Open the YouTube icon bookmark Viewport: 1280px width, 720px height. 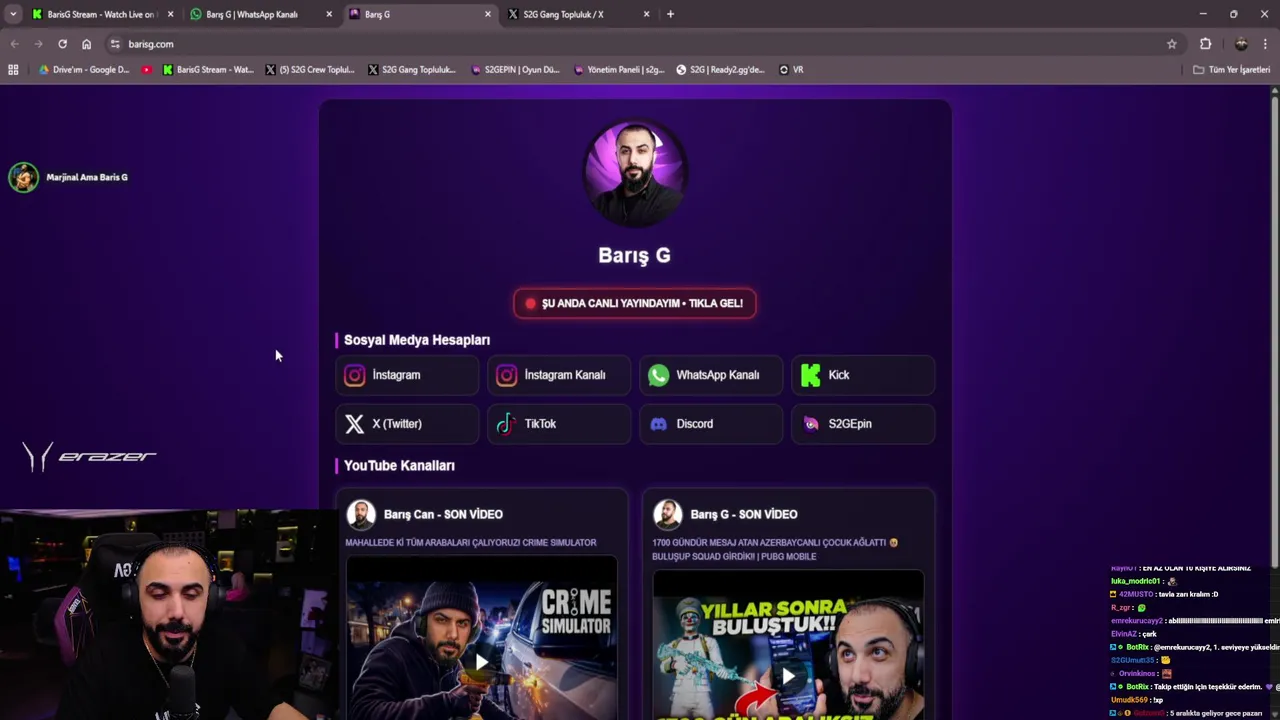(147, 70)
